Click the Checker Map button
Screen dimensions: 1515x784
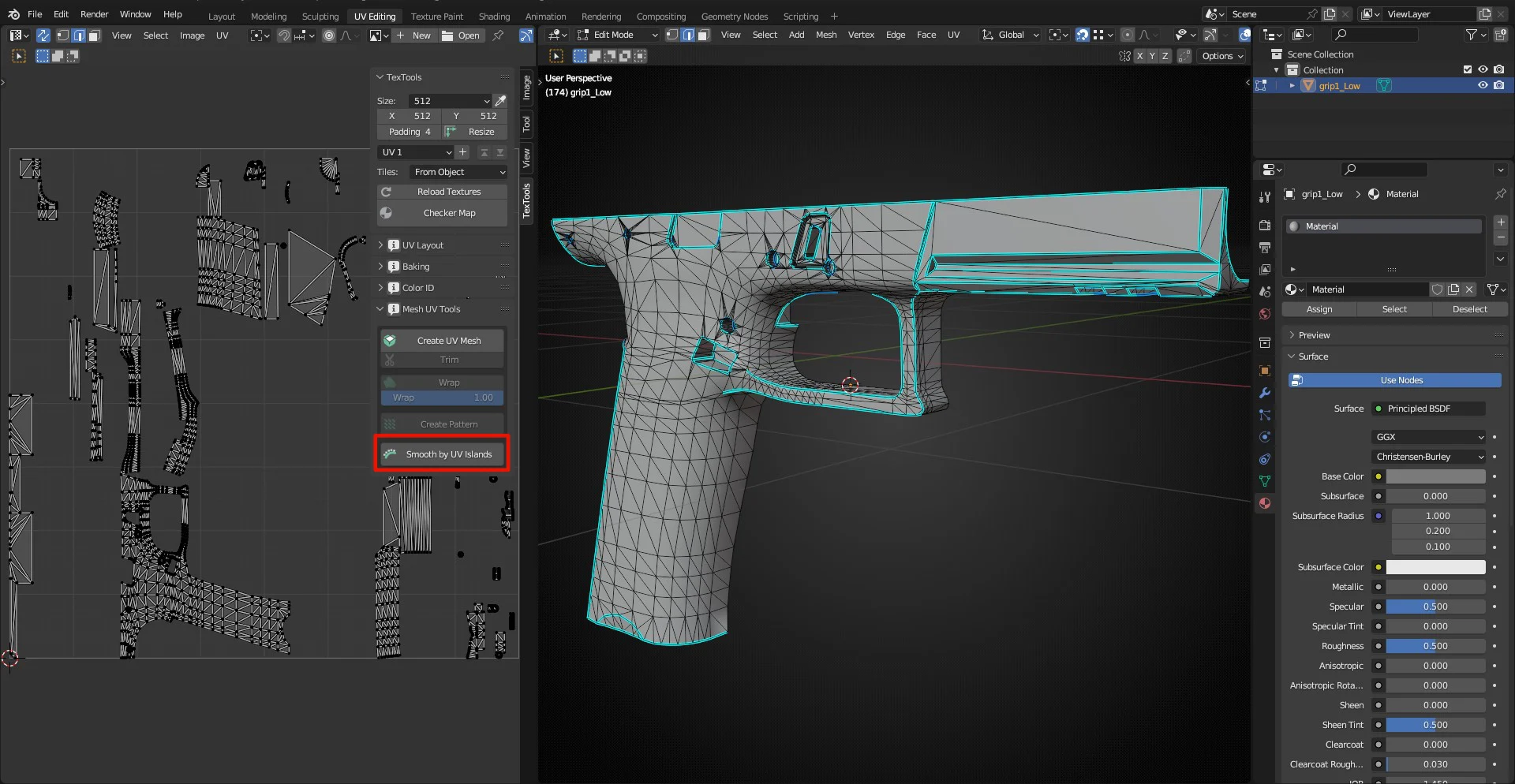click(442, 213)
